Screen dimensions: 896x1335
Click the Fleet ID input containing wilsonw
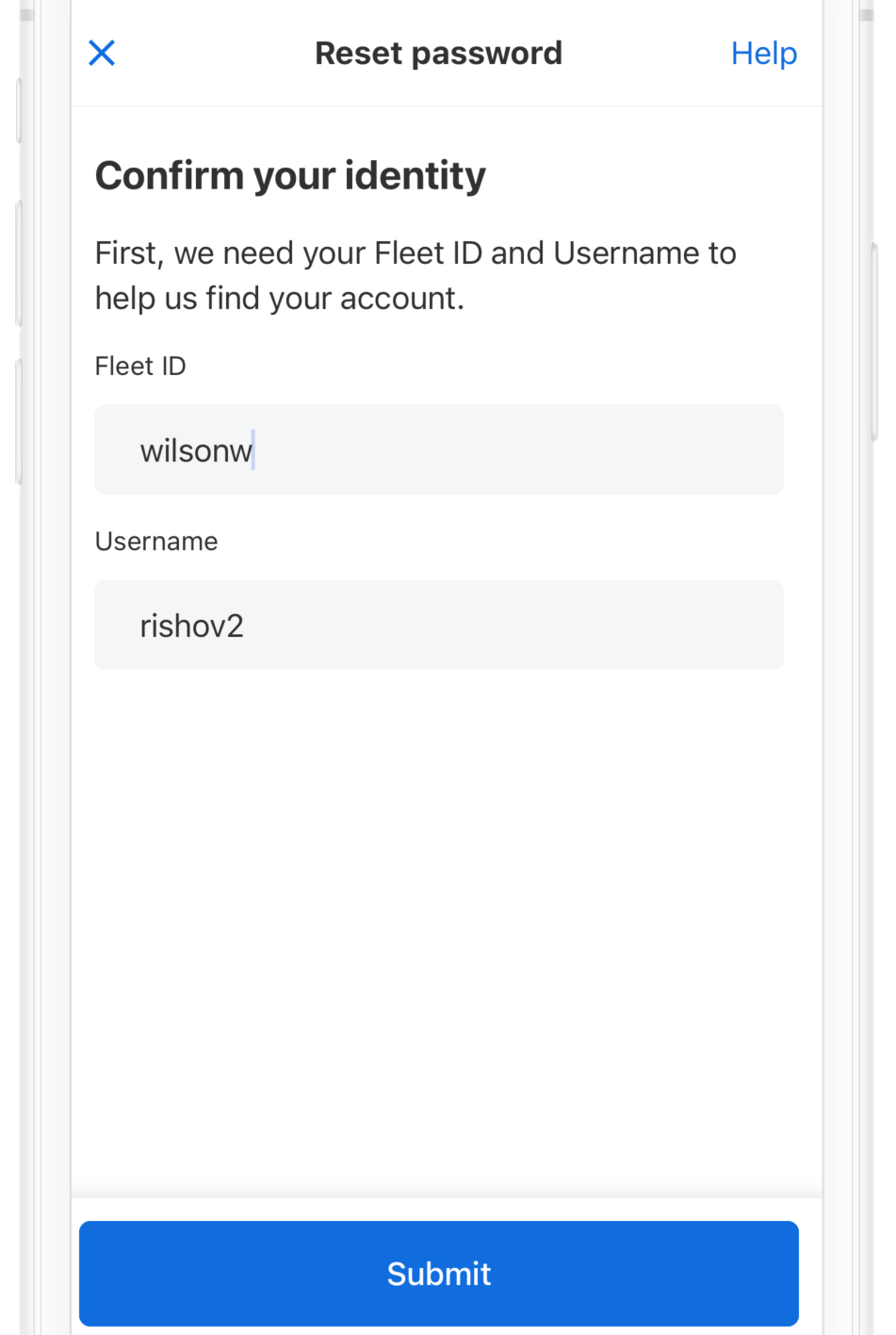click(x=438, y=449)
